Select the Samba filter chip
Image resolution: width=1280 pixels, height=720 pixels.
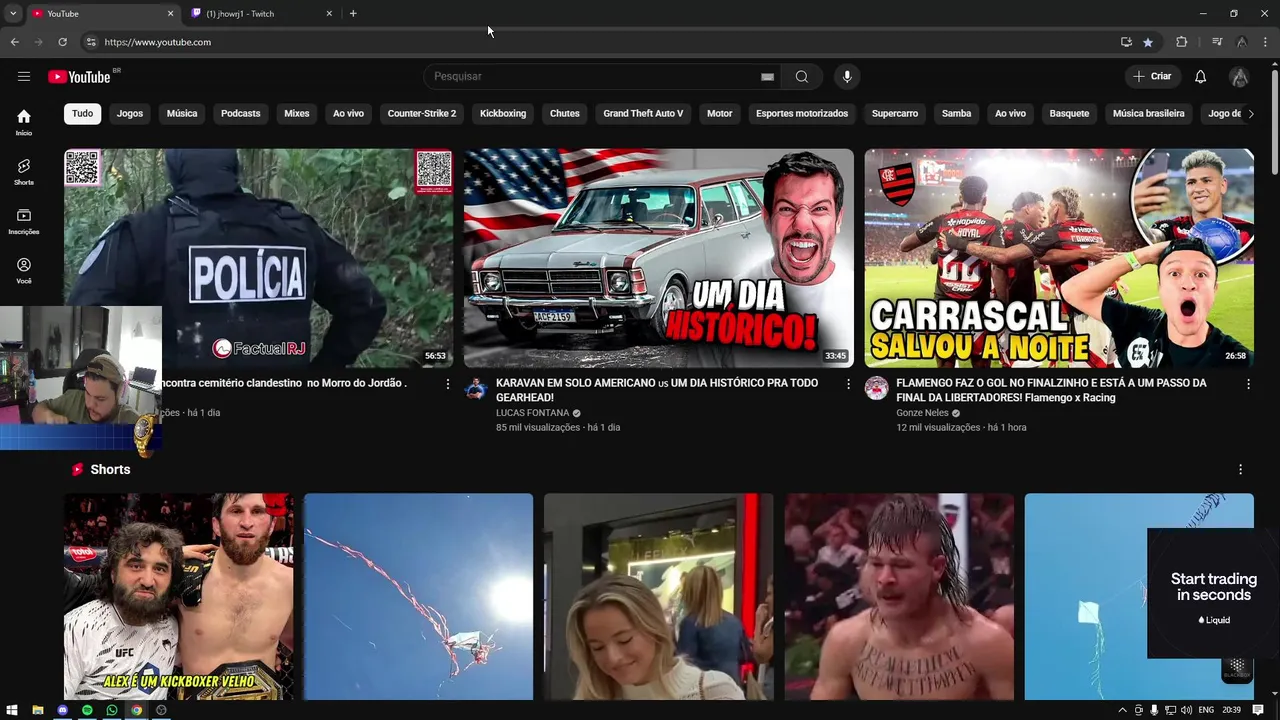pyautogui.click(x=956, y=114)
